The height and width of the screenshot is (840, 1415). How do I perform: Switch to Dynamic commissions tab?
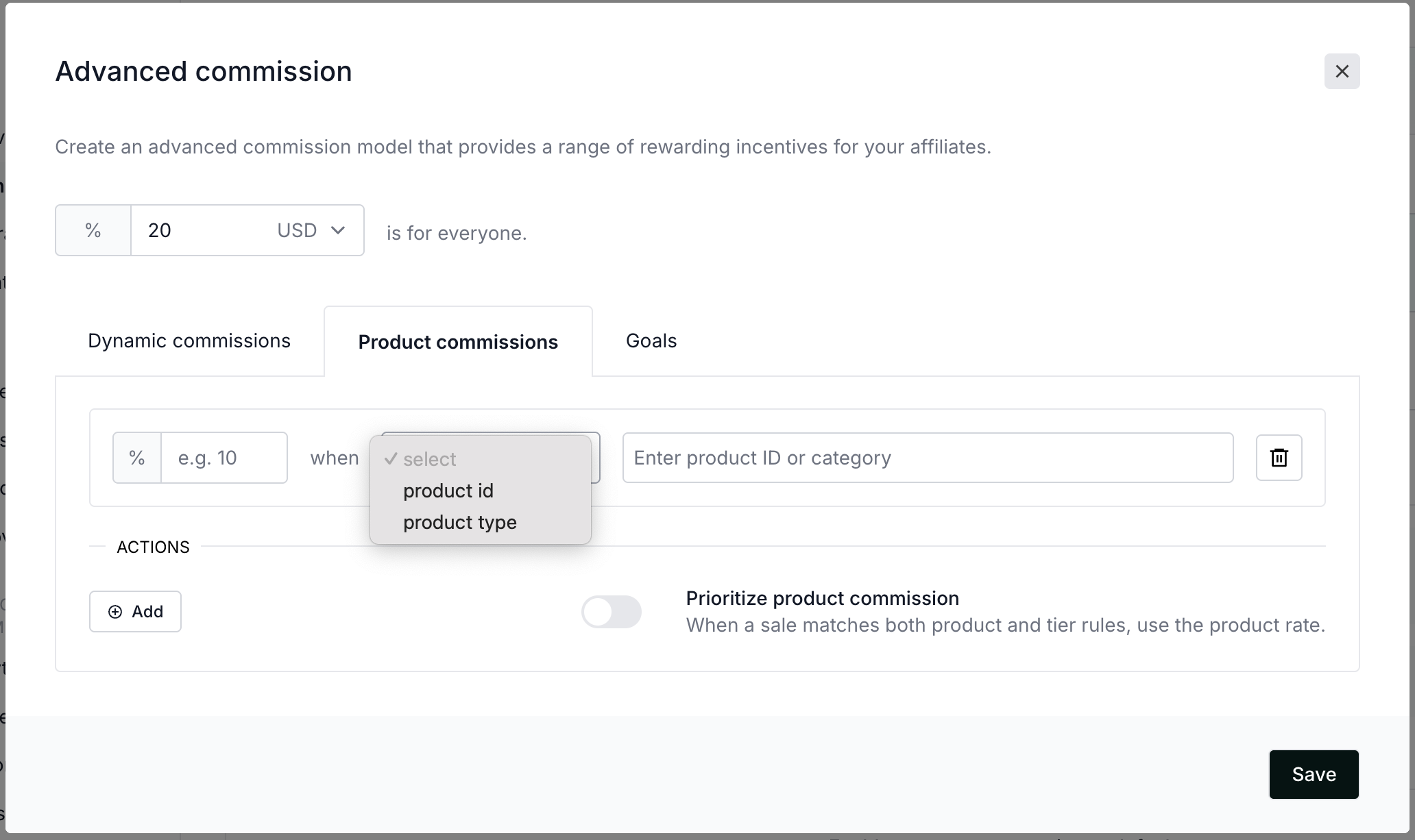pos(189,341)
